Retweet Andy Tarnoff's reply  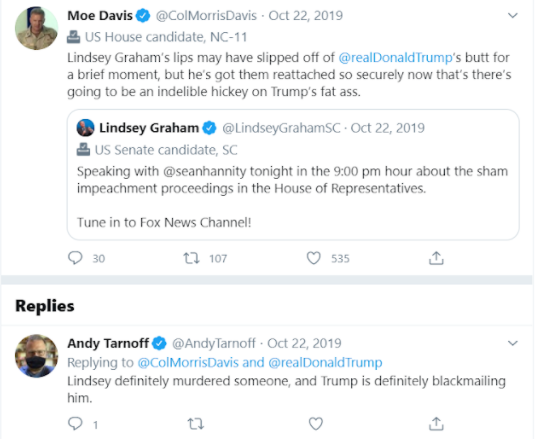tap(196, 424)
